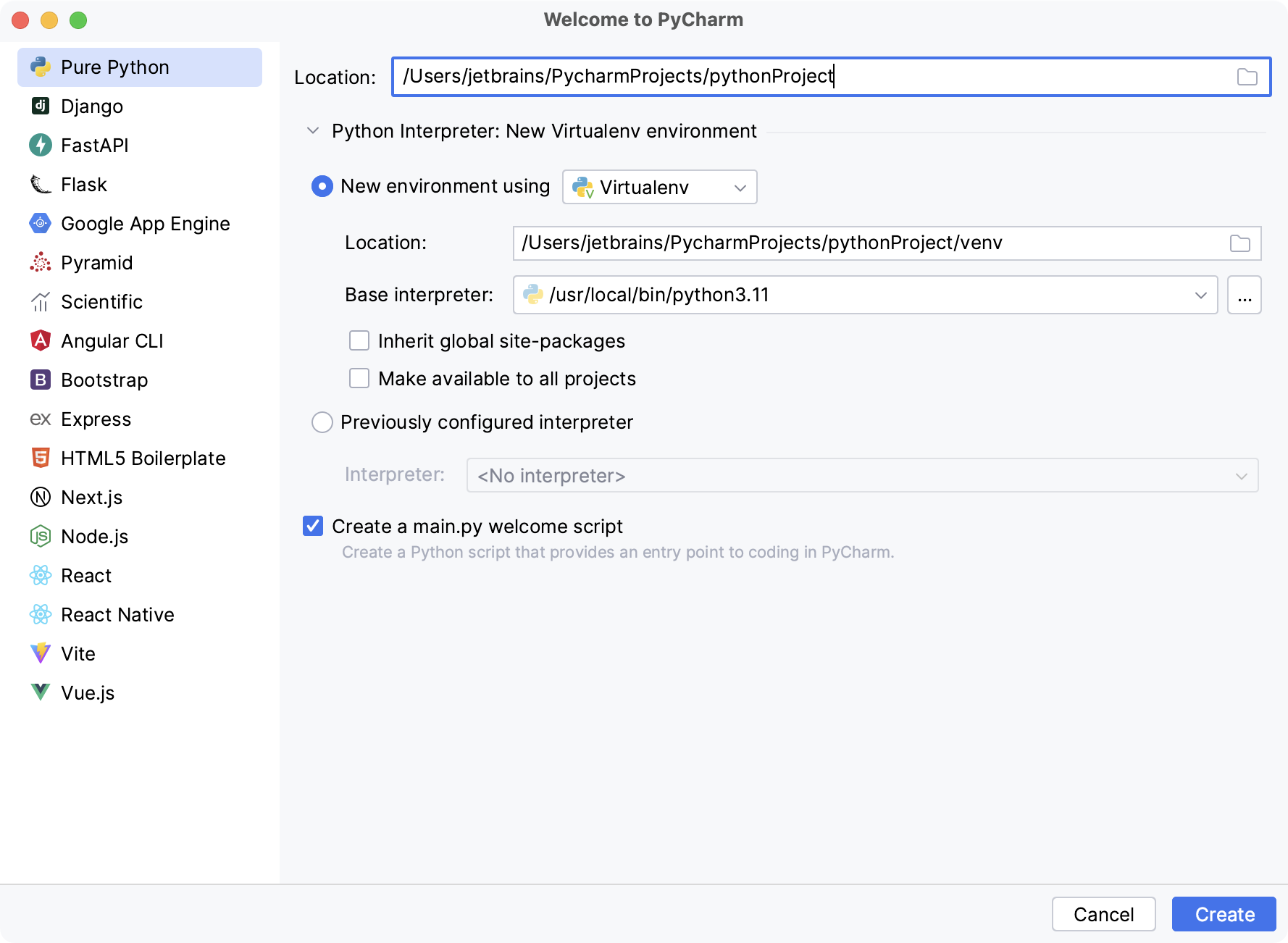Click the Create button
This screenshot has width=1288, height=943.
1224,914
